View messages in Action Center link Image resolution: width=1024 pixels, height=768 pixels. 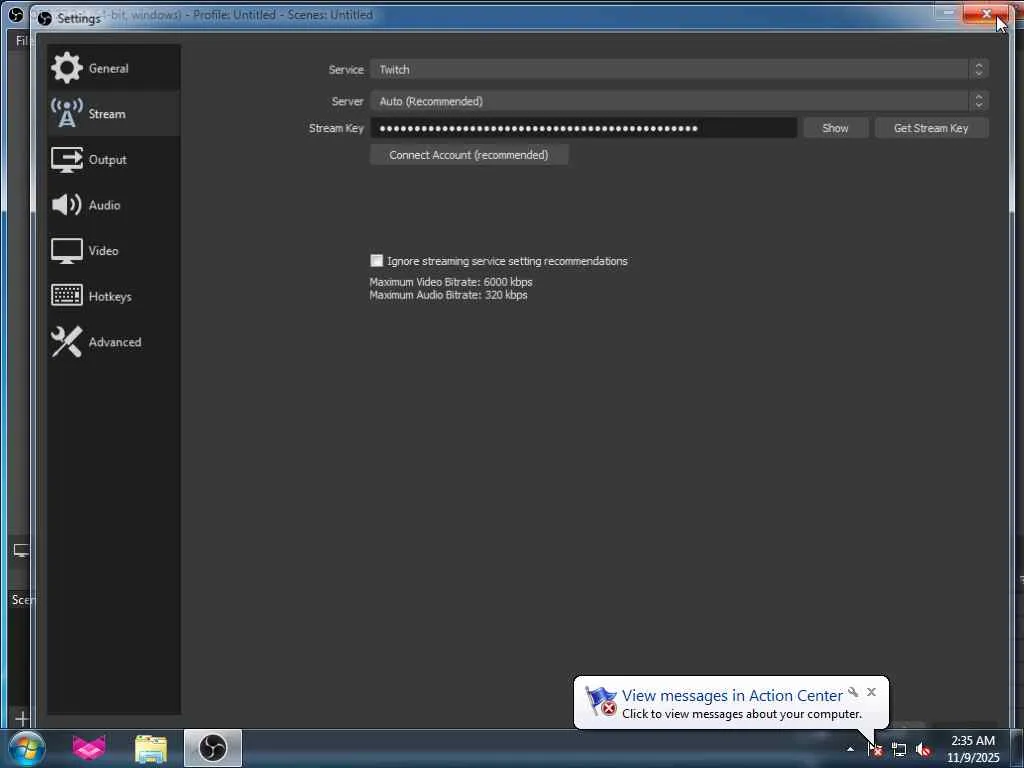tap(732, 696)
